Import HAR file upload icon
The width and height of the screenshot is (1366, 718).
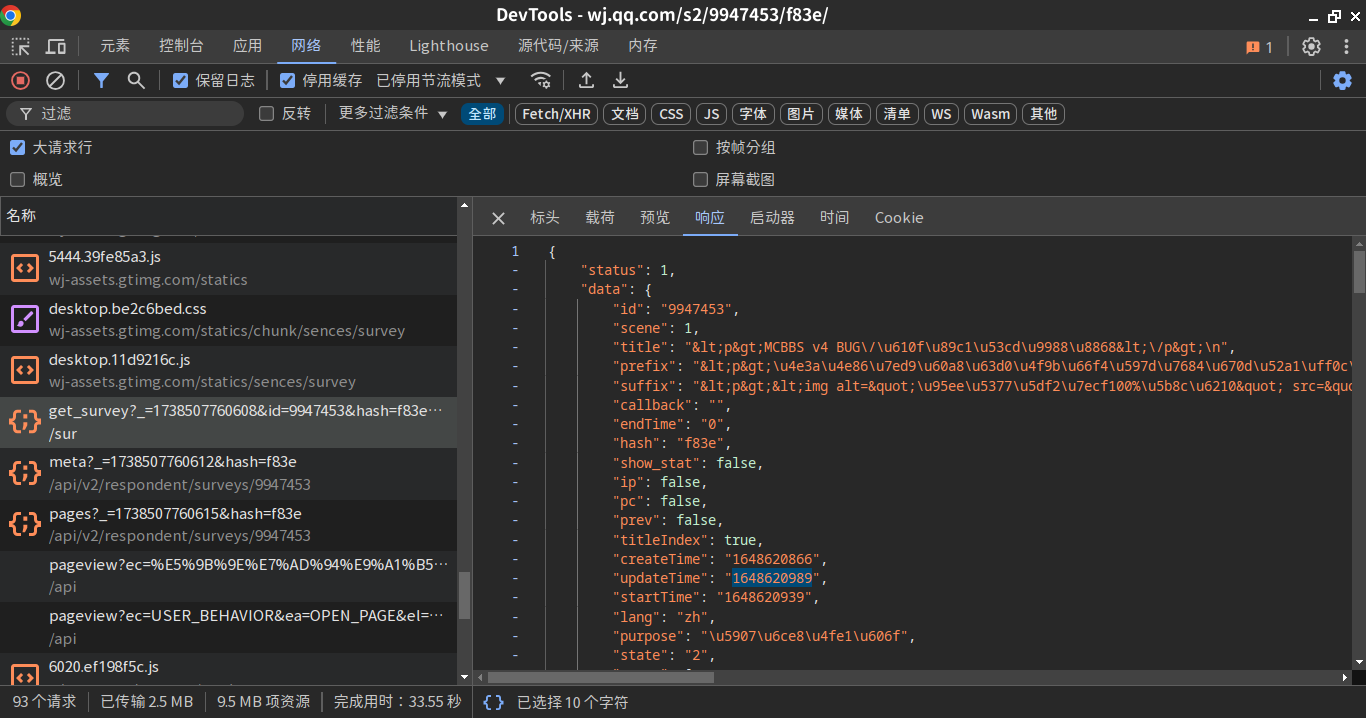[586, 80]
